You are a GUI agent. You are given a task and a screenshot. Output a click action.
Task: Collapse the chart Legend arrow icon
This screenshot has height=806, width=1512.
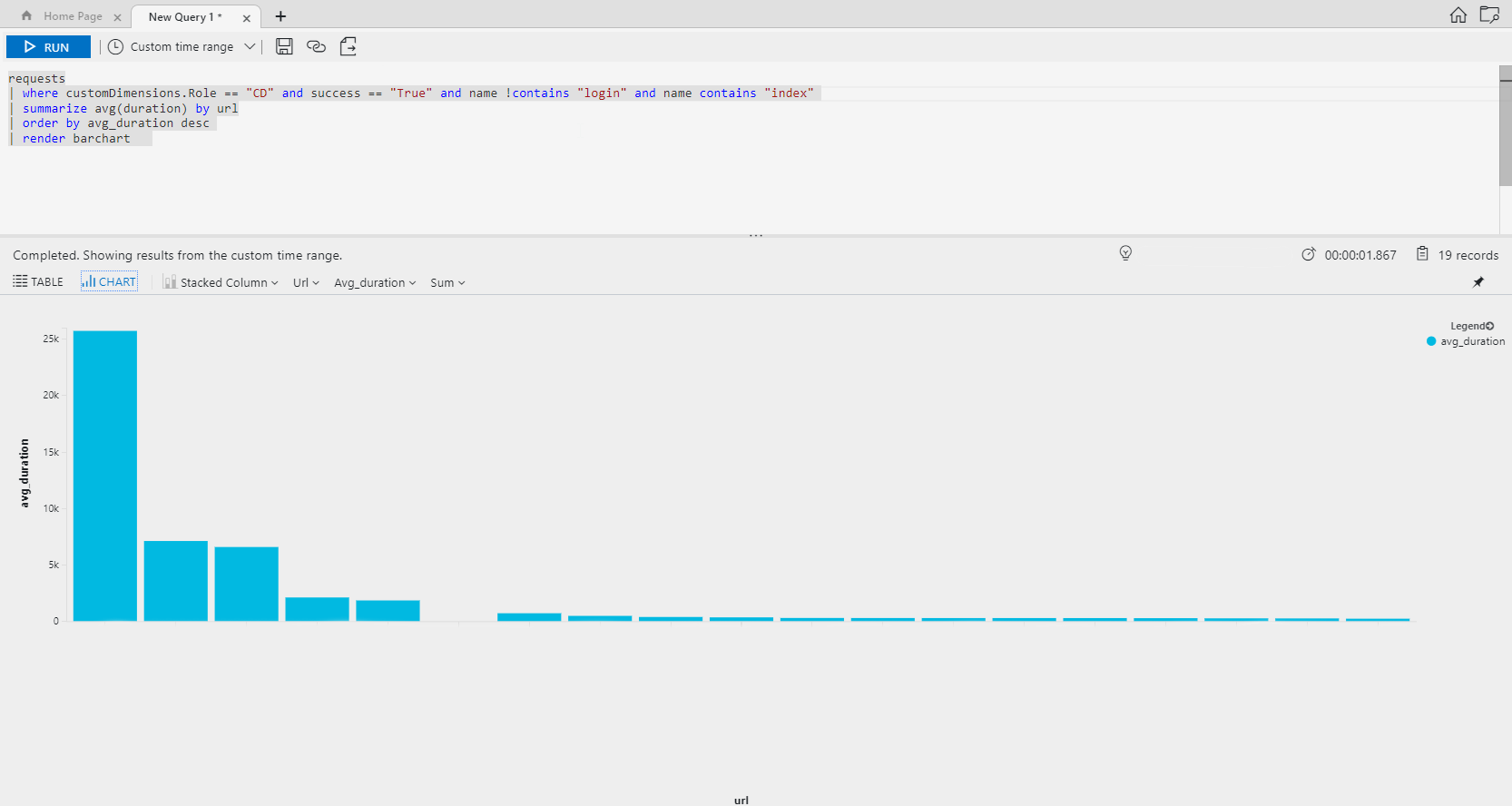pyautogui.click(x=1490, y=326)
